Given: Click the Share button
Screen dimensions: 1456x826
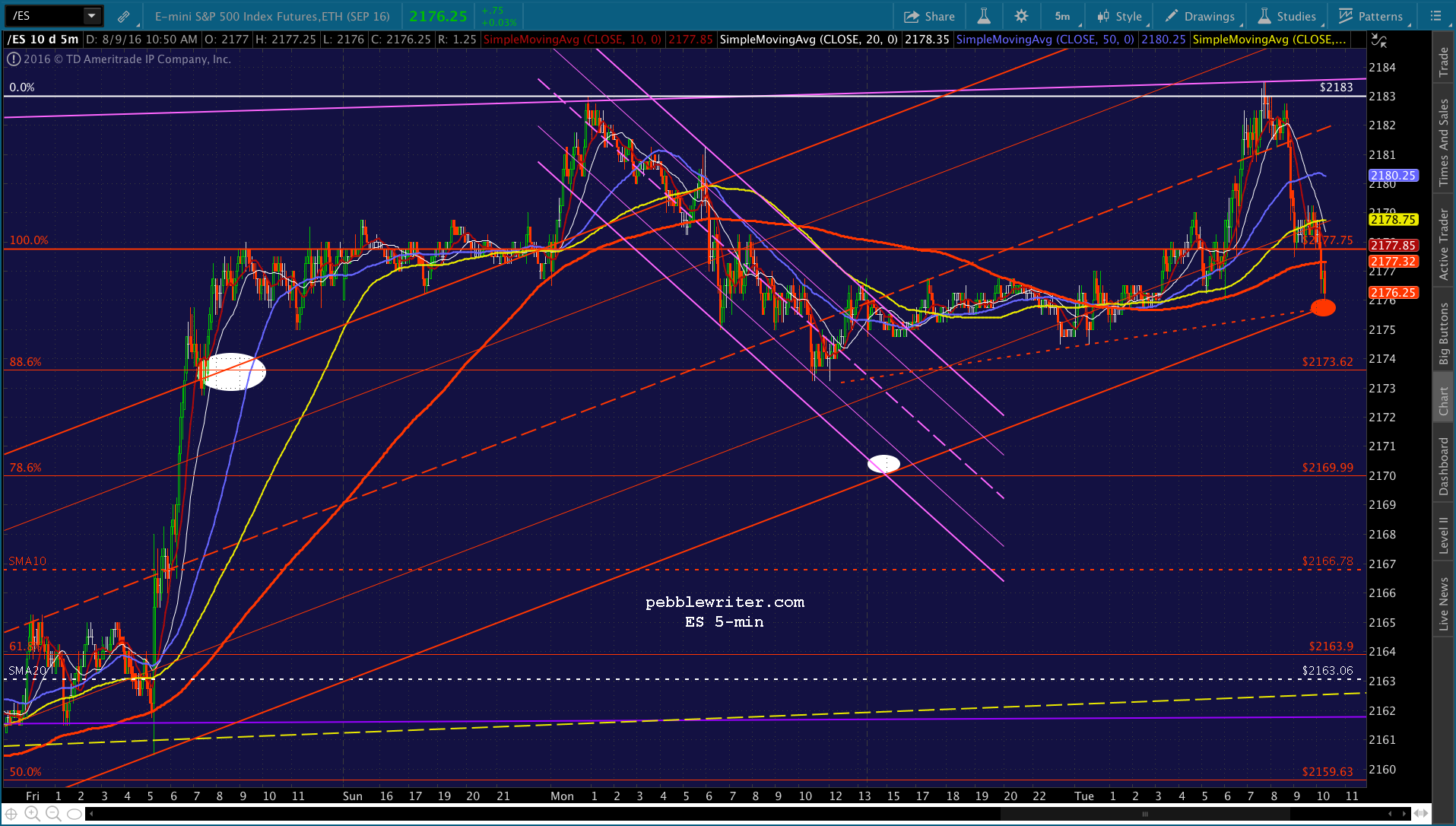Looking at the screenshot, I should pyautogui.click(x=929, y=16).
